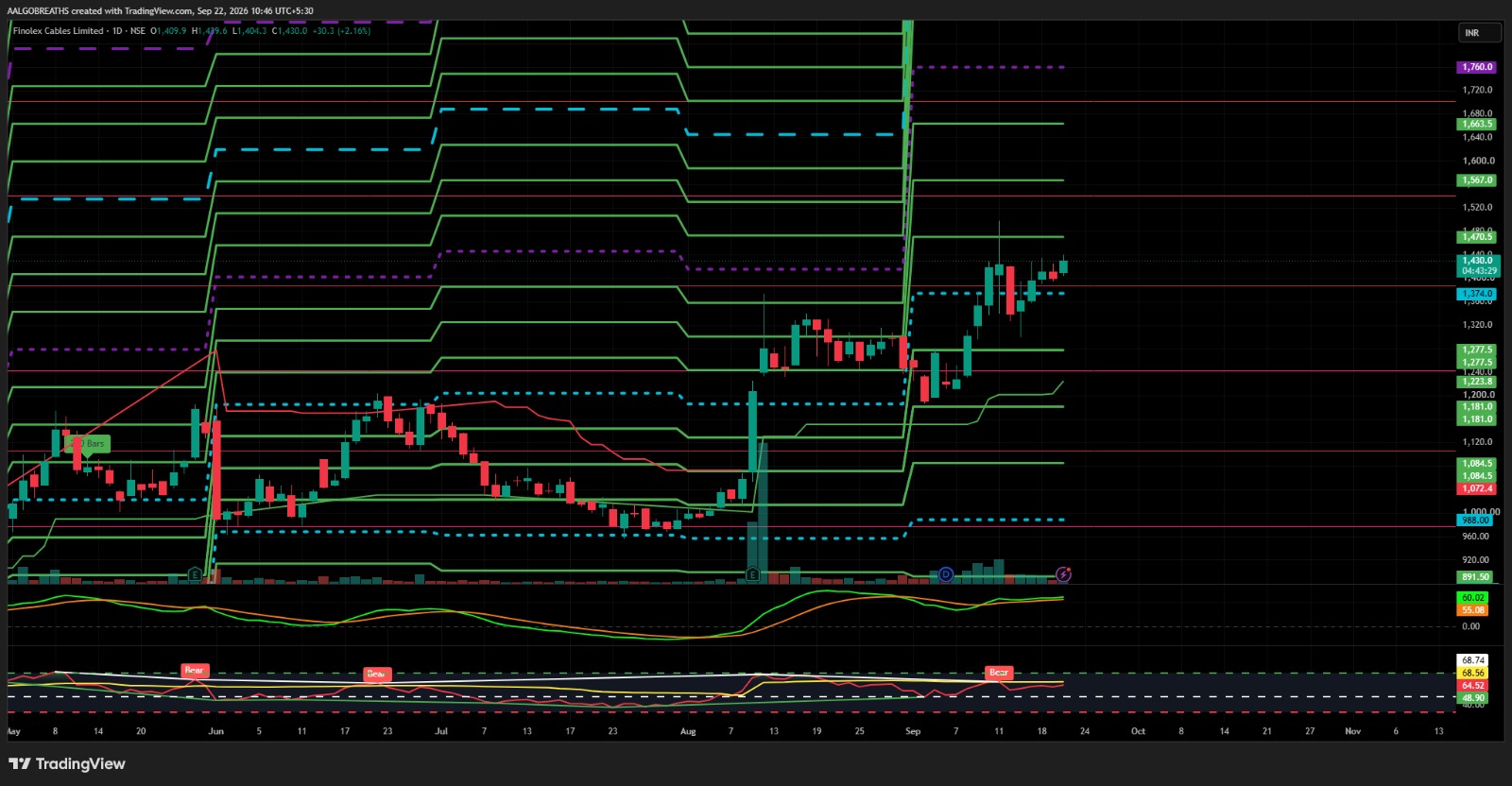This screenshot has height=786, width=1512.
Task: Click the green 1,567.0 price label
Action: click(x=1477, y=180)
